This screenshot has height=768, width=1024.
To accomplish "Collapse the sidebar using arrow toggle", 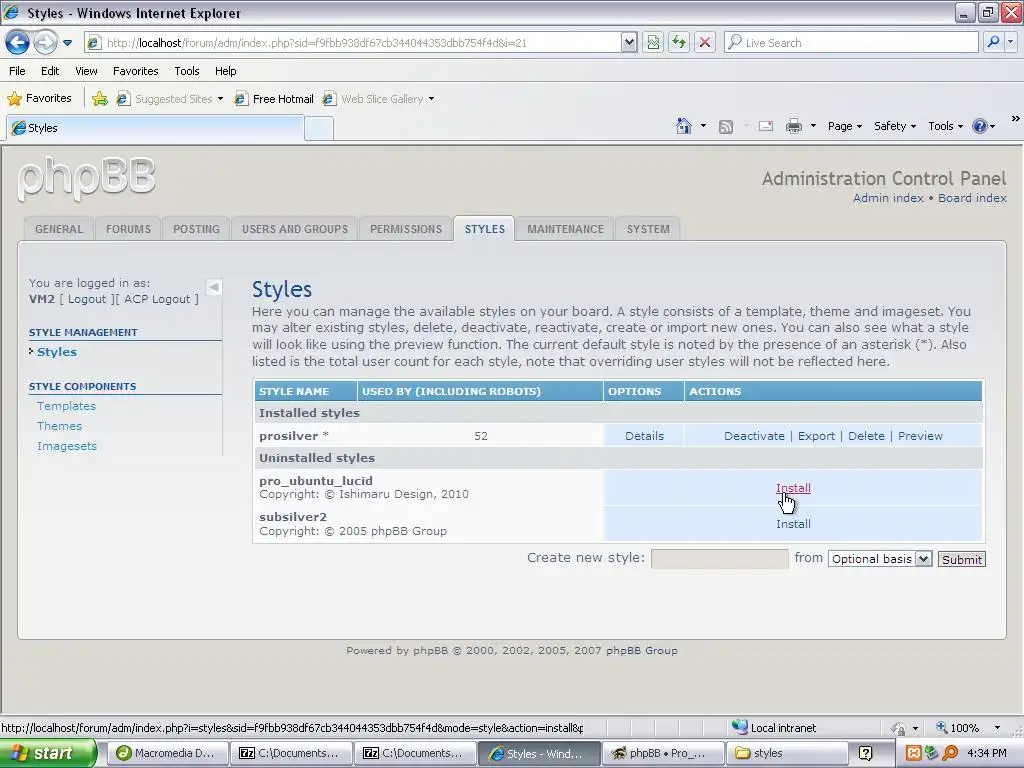I will pyautogui.click(x=214, y=287).
